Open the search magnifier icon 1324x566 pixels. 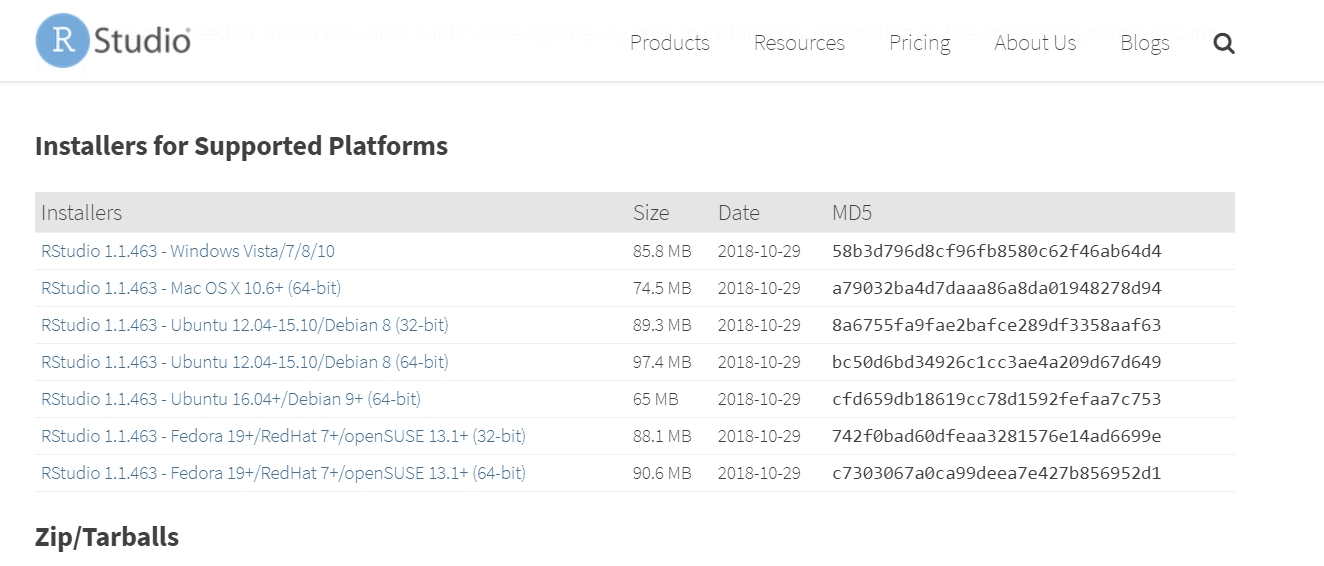[x=1224, y=43]
